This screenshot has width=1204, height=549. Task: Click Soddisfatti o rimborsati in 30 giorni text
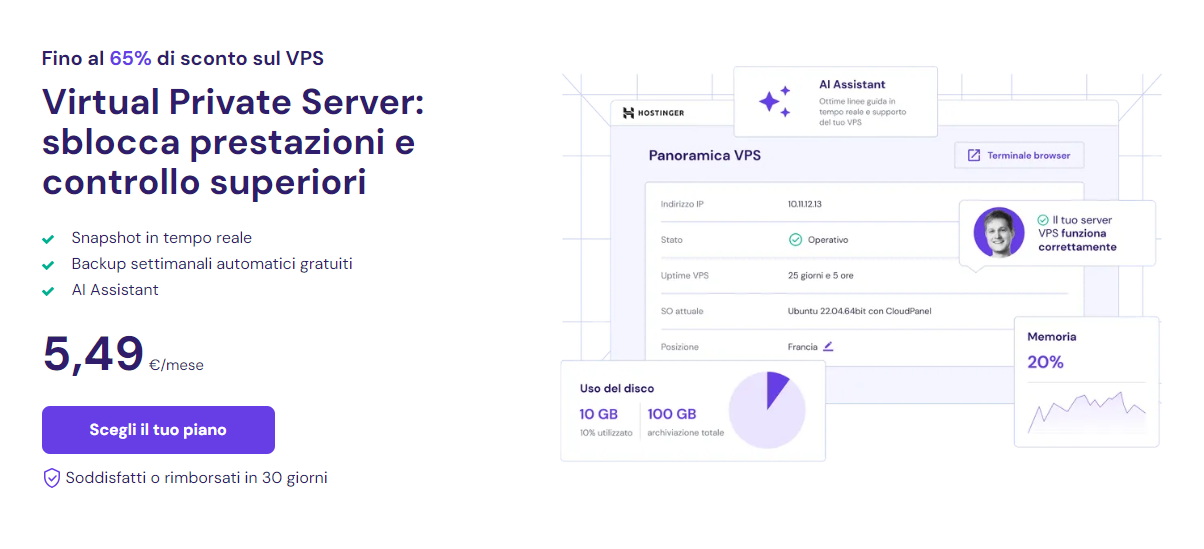(197, 478)
